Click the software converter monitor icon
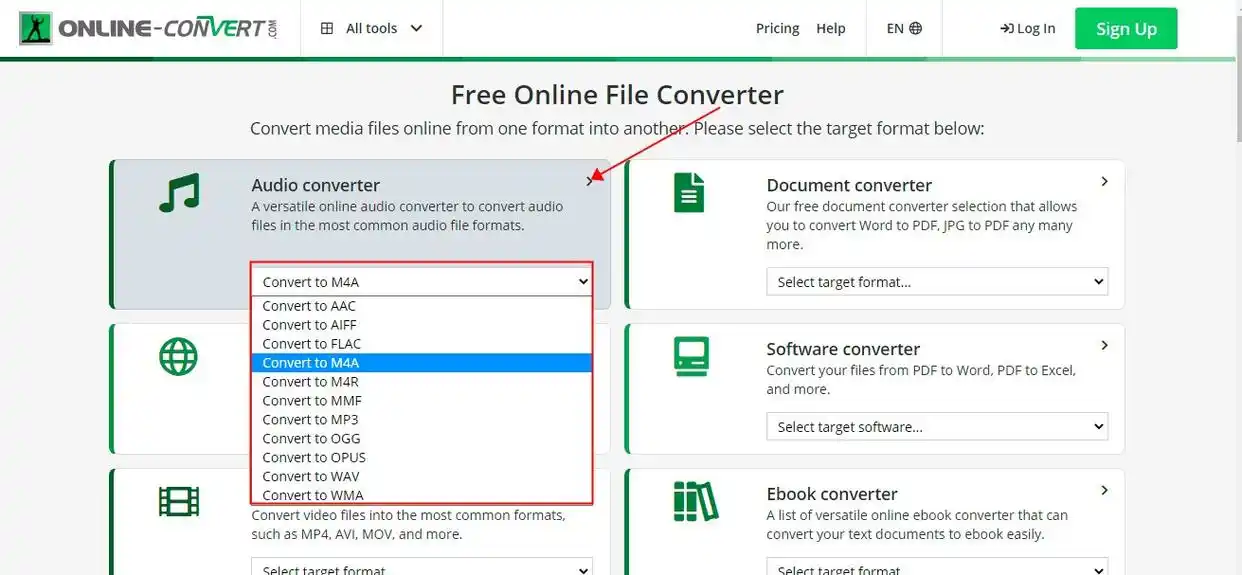Image resolution: width=1242 pixels, height=575 pixels. (691, 356)
